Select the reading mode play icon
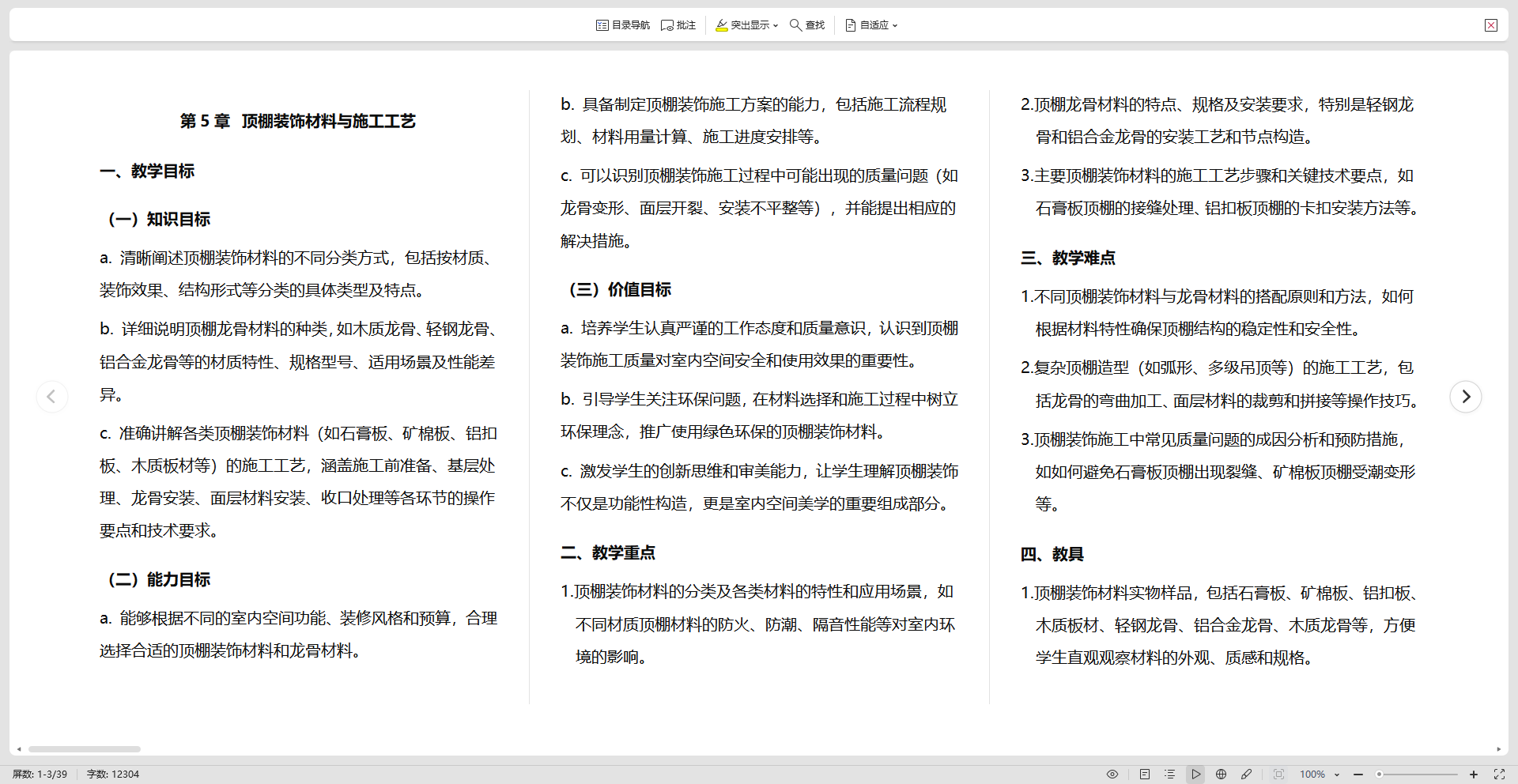The image size is (1518, 784). pos(1195,775)
